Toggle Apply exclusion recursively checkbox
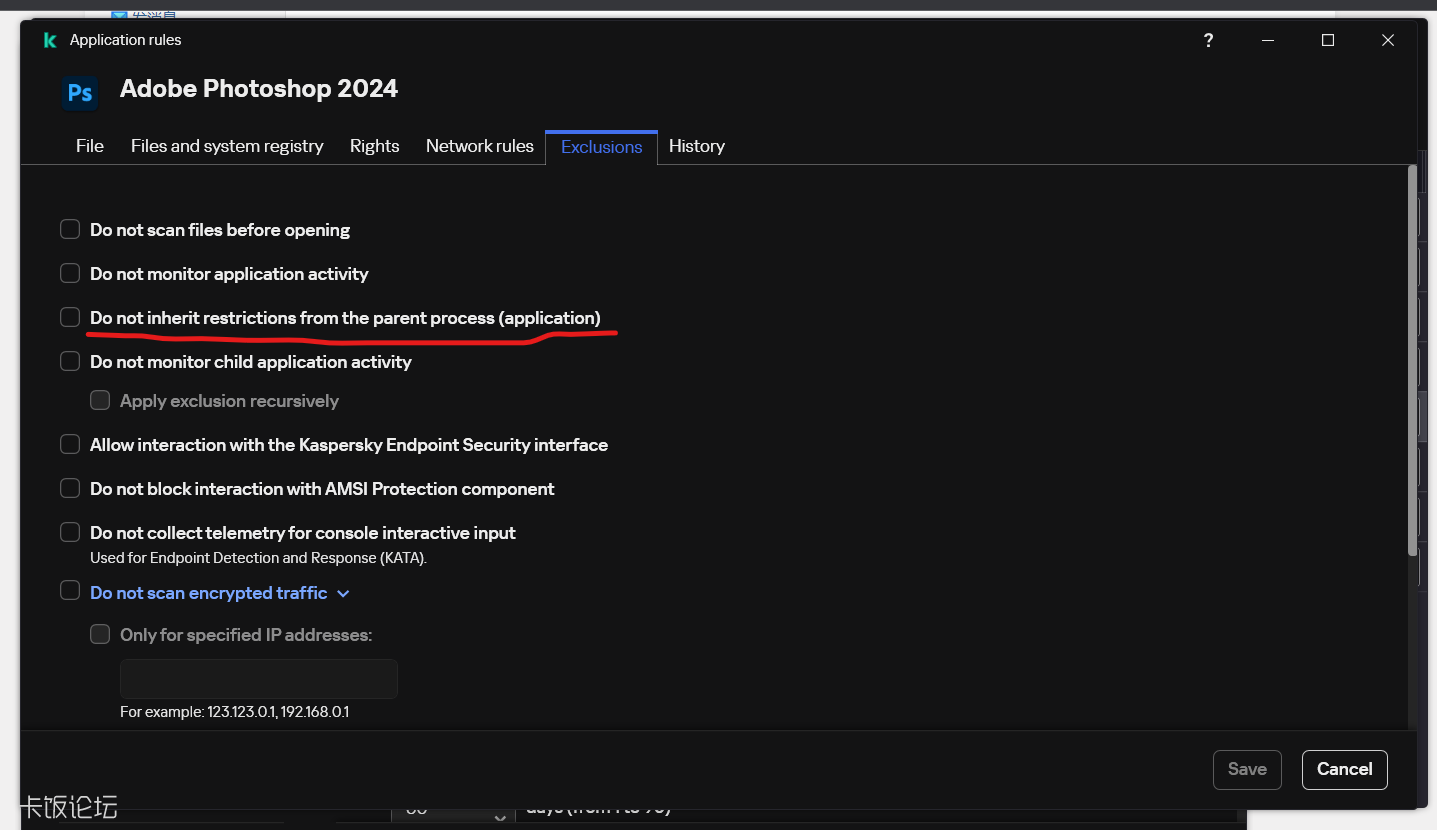 pyautogui.click(x=100, y=400)
